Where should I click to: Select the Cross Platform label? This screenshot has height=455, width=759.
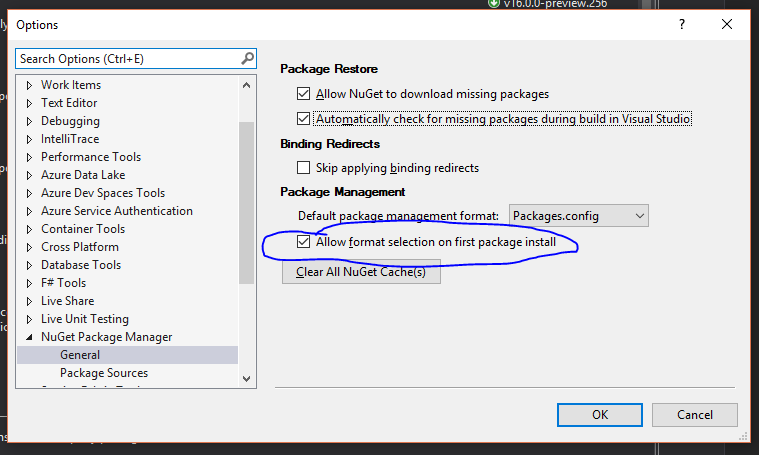[x=80, y=247]
